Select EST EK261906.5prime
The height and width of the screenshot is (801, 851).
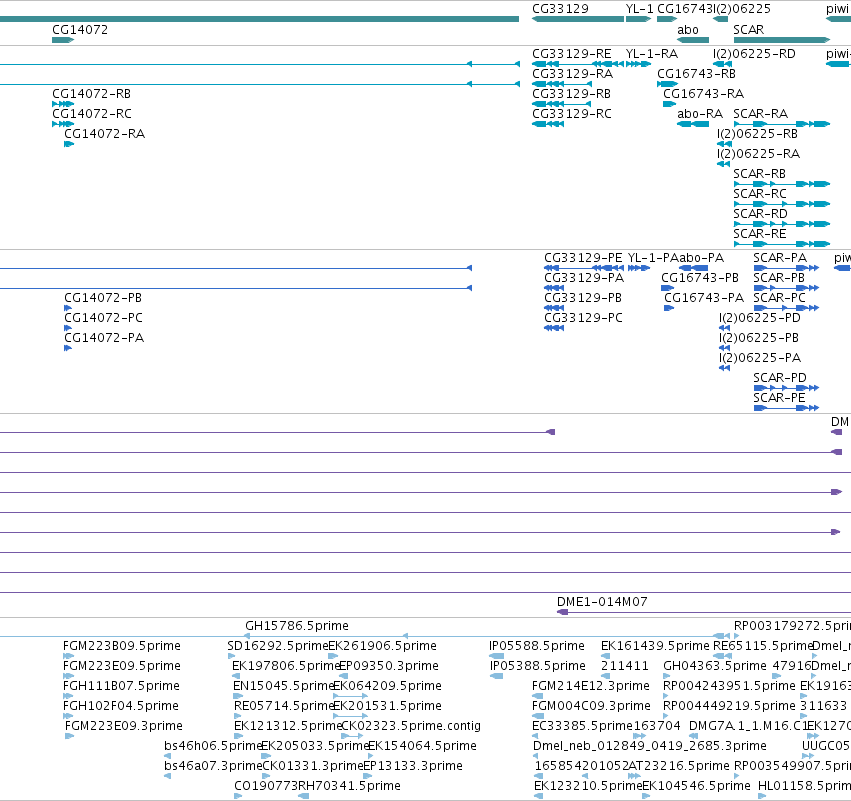pos(383,646)
